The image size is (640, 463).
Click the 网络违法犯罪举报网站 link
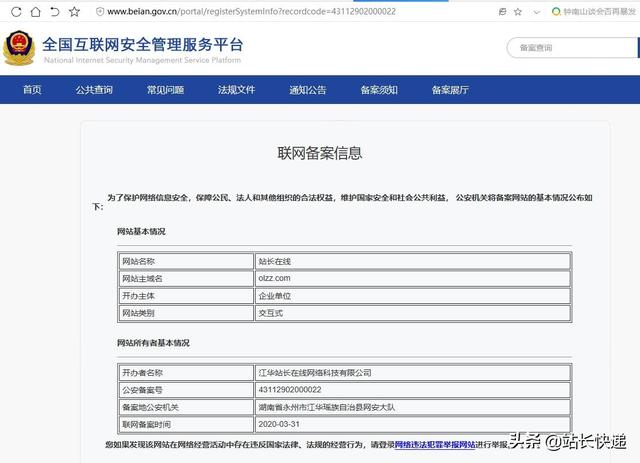coord(435,444)
